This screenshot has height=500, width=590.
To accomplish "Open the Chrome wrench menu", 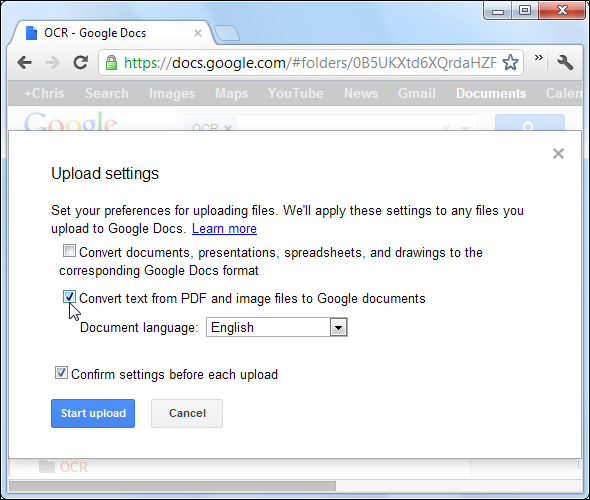I will point(565,62).
